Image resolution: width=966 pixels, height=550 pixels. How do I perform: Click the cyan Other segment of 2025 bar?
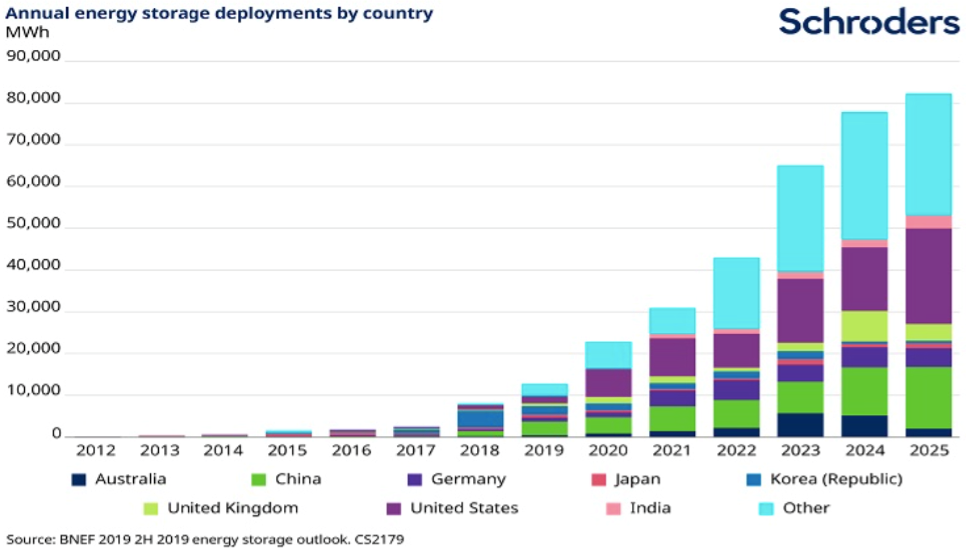coord(928,155)
